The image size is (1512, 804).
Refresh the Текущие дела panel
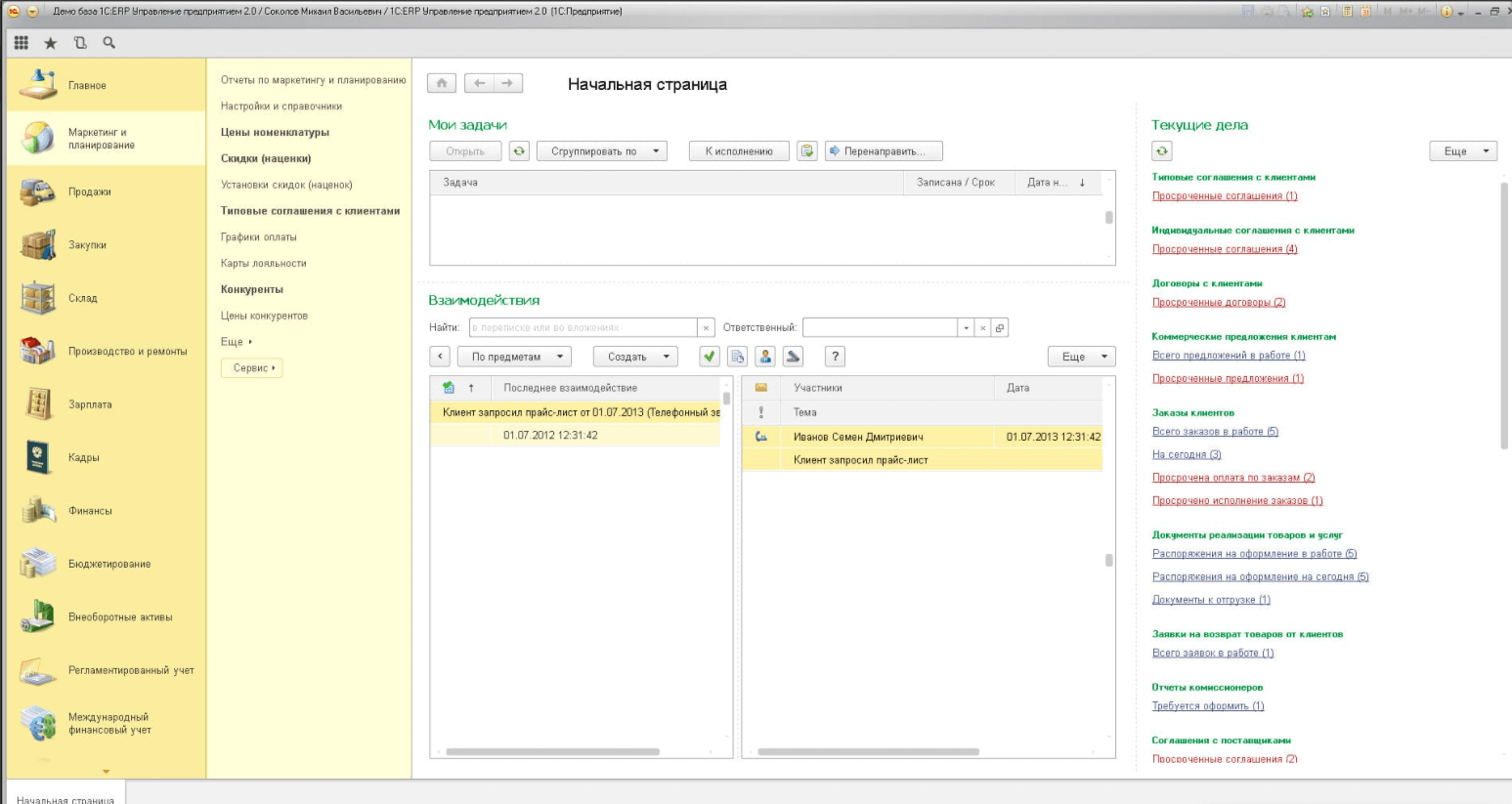pos(1161,151)
